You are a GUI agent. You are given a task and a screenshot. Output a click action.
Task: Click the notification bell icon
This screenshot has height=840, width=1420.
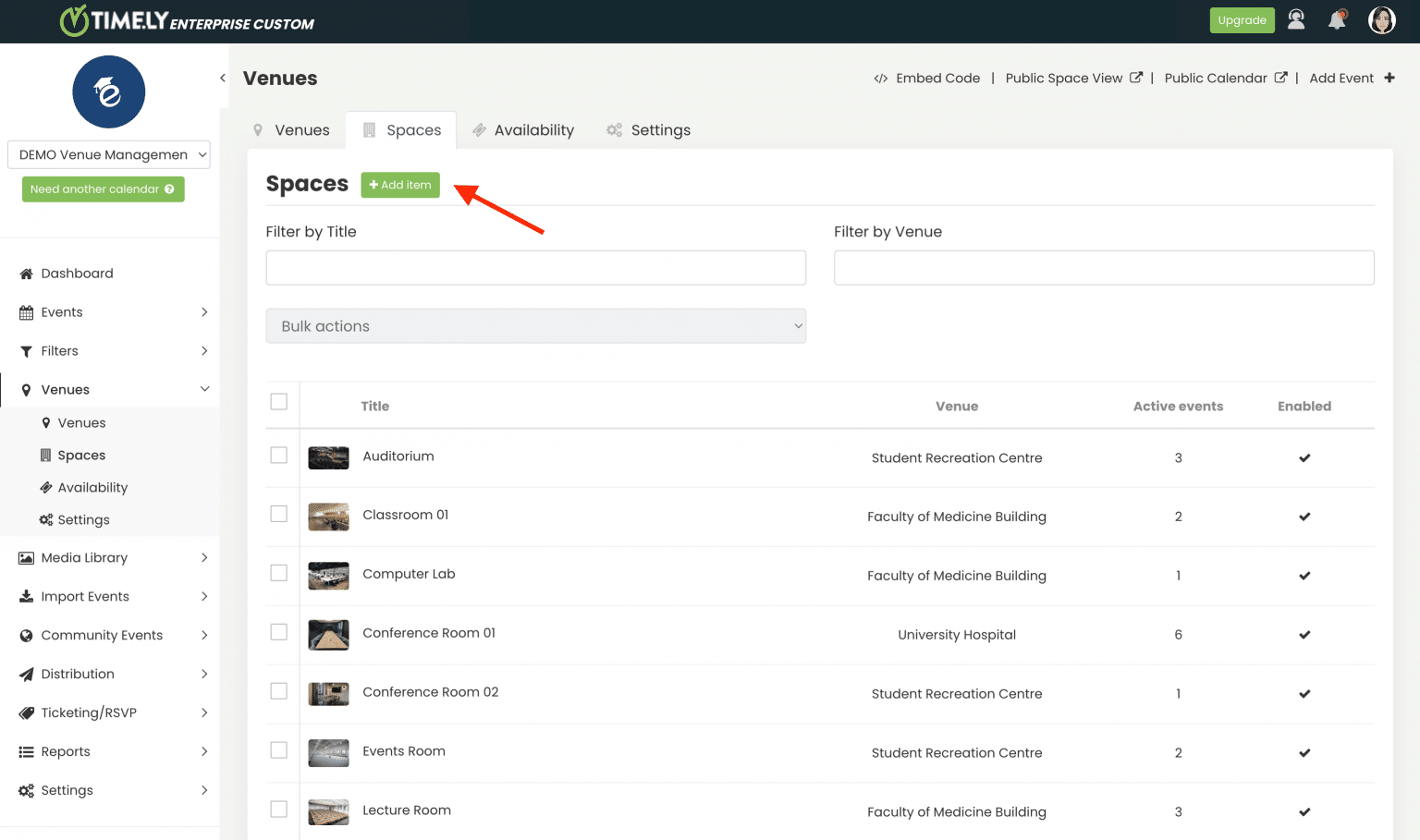pos(1337,20)
